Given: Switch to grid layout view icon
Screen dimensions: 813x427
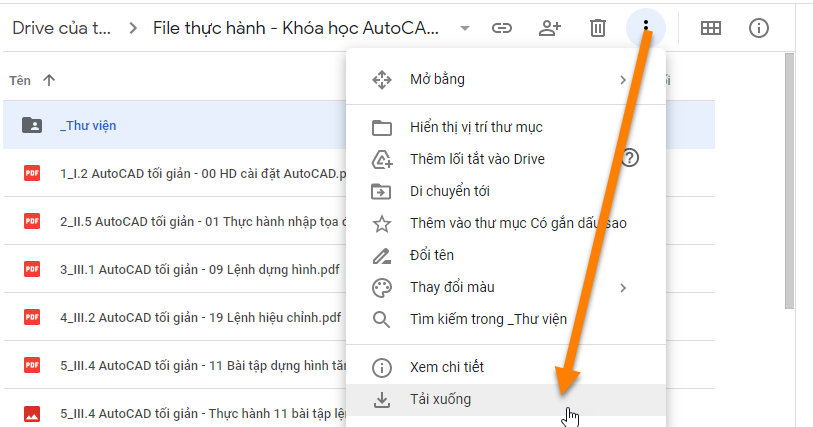Looking at the screenshot, I should tap(710, 28).
